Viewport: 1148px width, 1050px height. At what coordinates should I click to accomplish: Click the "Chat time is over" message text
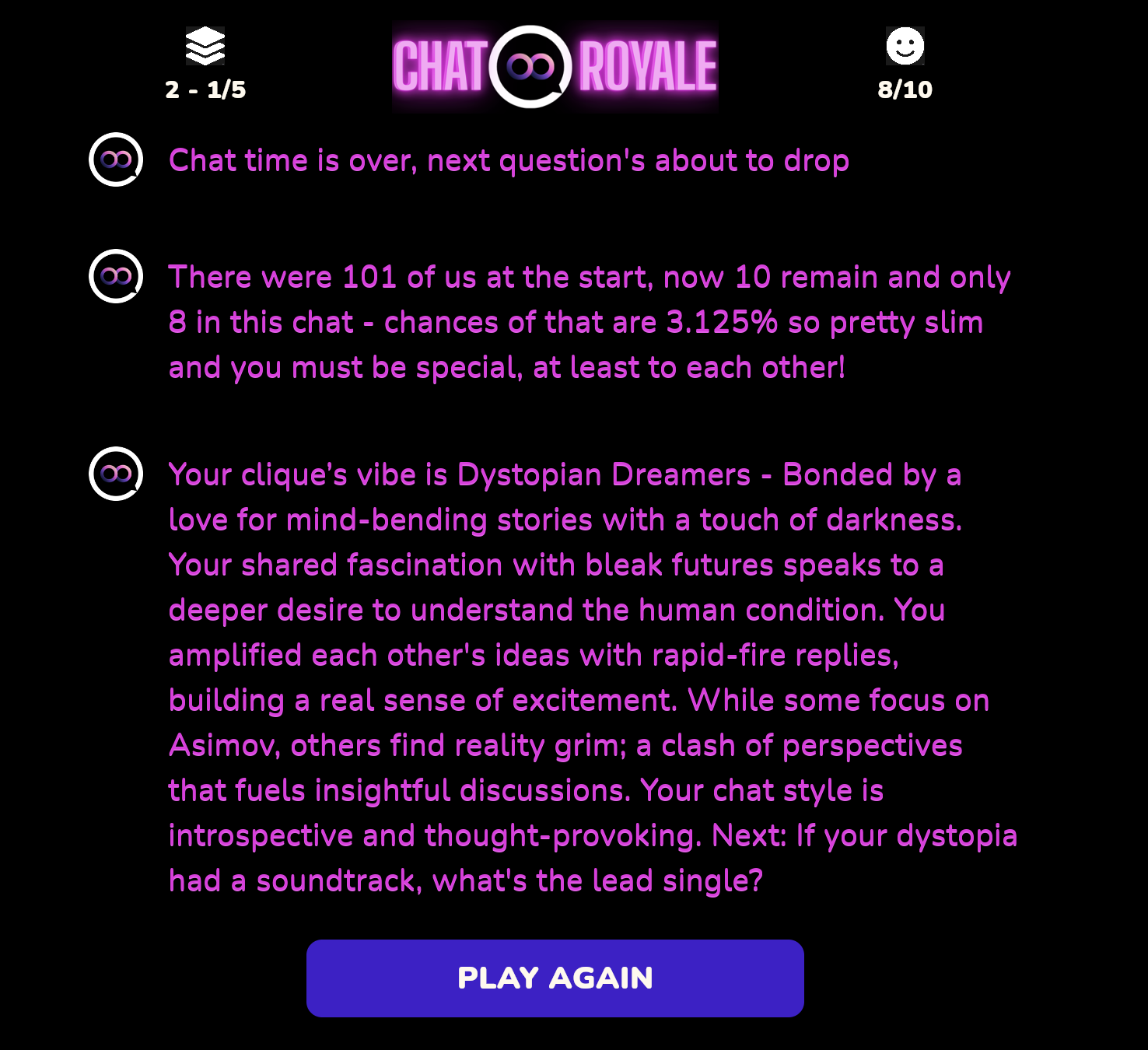point(509,161)
